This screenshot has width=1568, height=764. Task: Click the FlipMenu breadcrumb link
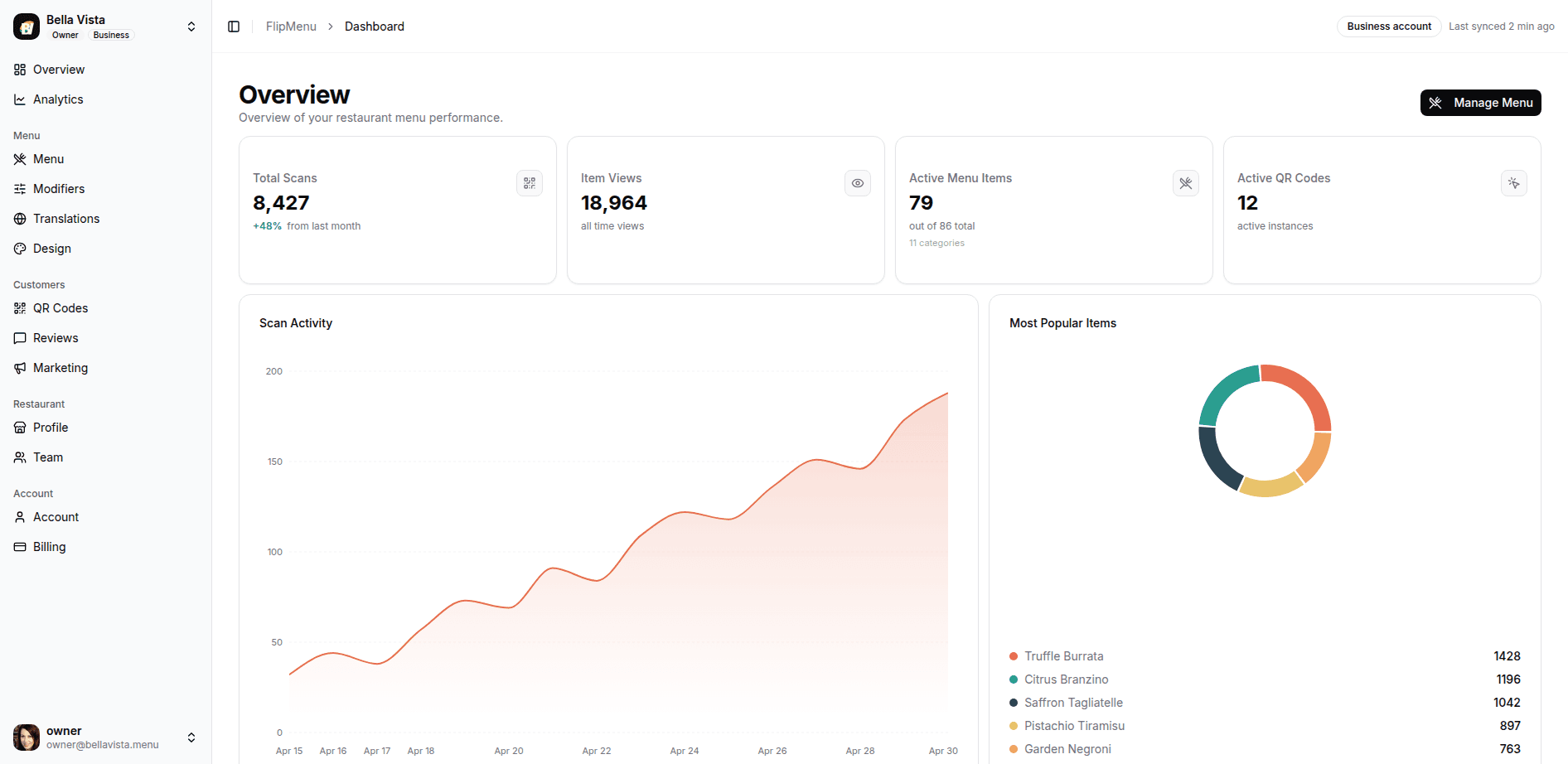coord(291,27)
